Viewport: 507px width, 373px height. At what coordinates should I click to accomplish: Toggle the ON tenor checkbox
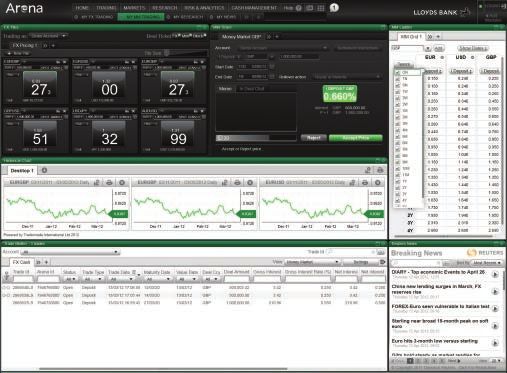(x=398, y=72)
